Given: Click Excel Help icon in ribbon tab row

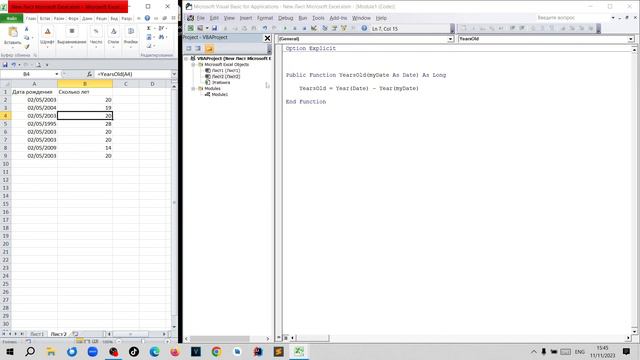Looking at the screenshot, I should [147, 18].
